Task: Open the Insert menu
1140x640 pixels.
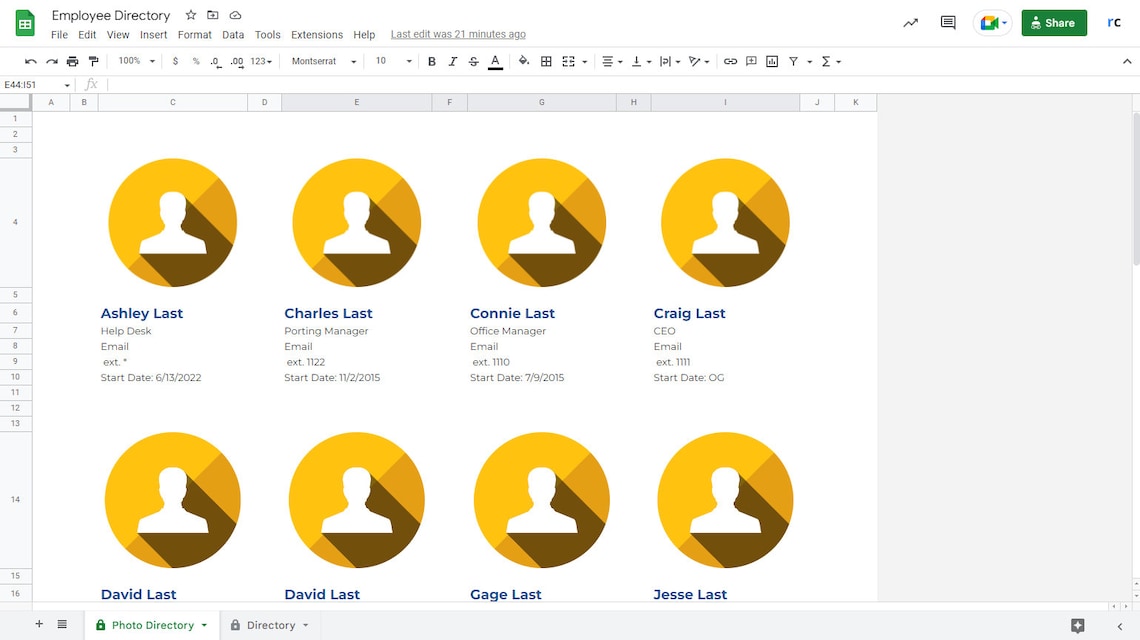Action: [153, 34]
